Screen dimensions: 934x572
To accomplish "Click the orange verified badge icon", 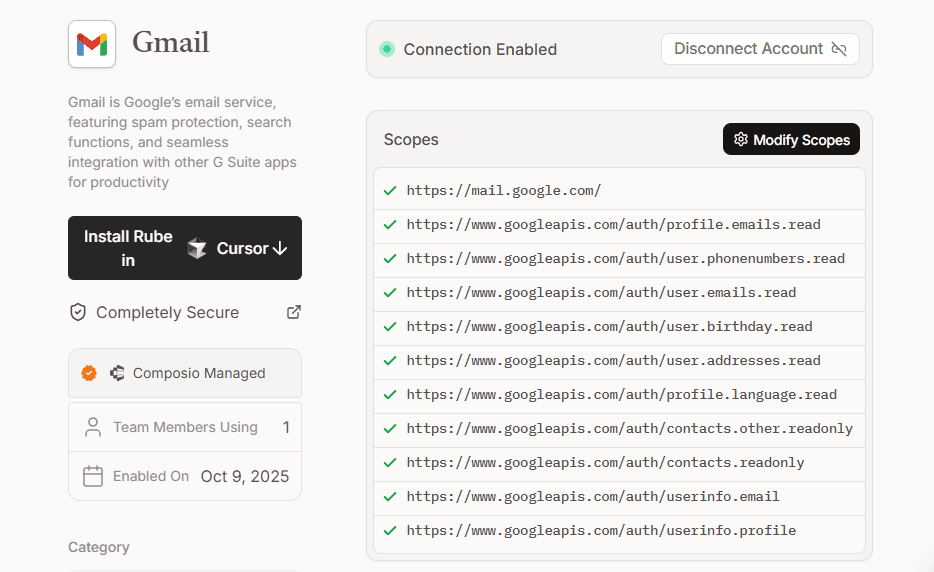I will point(89,373).
